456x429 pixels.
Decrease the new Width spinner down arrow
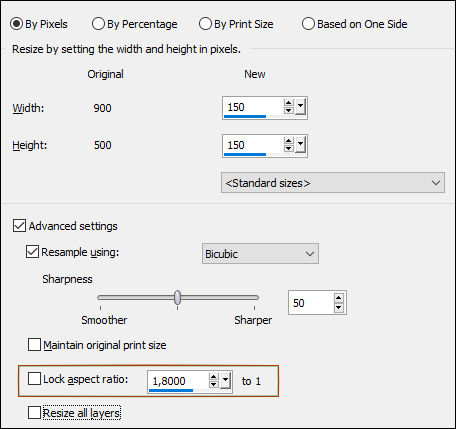coord(288,110)
